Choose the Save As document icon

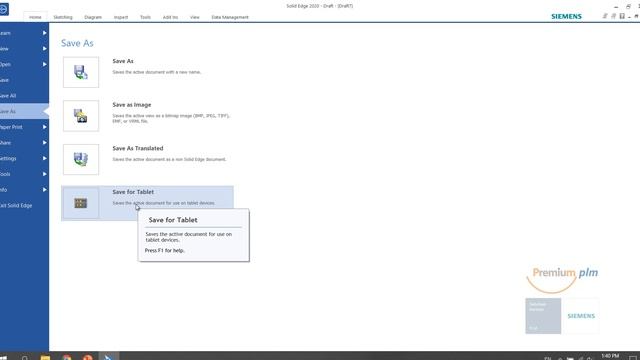click(x=81, y=72)
